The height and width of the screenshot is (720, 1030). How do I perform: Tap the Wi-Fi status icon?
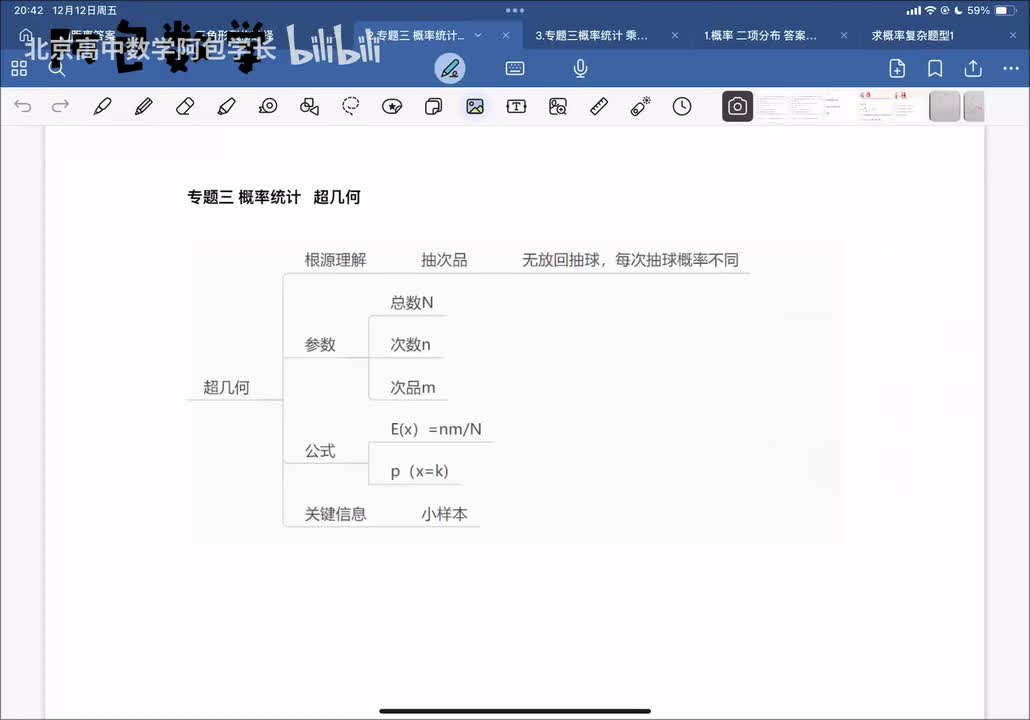tap(930, 11)
